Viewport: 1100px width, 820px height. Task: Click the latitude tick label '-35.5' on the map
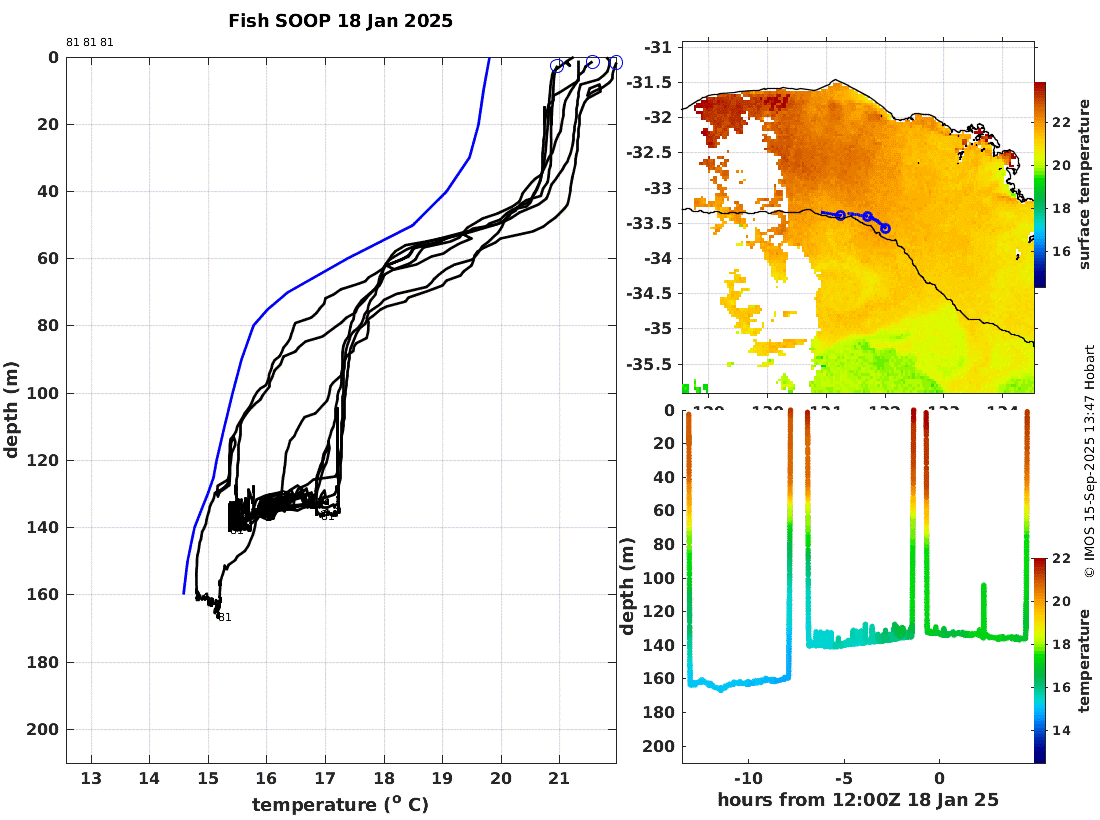(648, 364)
